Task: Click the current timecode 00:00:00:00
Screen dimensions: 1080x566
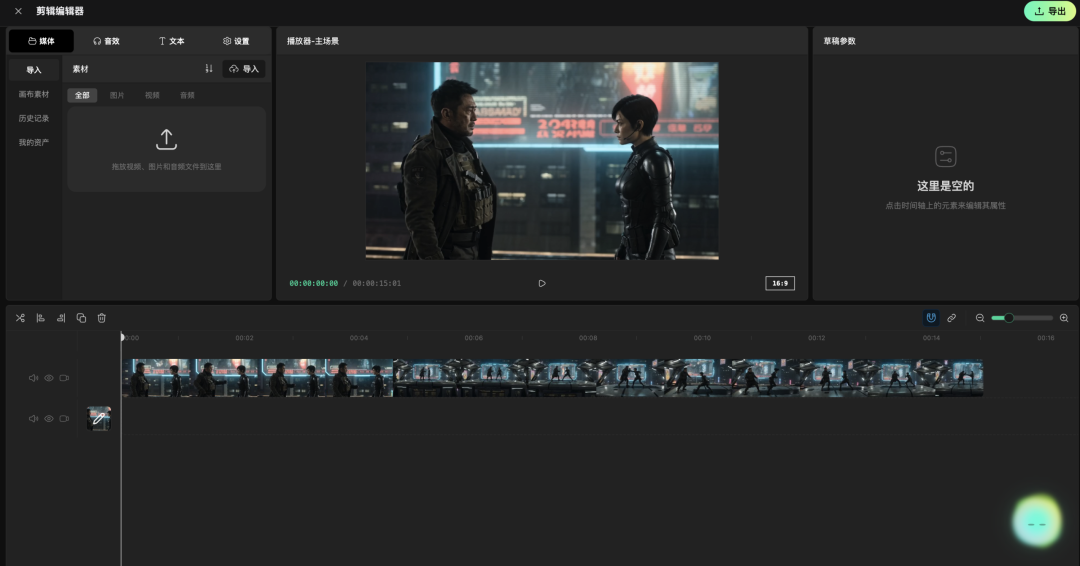Action: point(313,283)
